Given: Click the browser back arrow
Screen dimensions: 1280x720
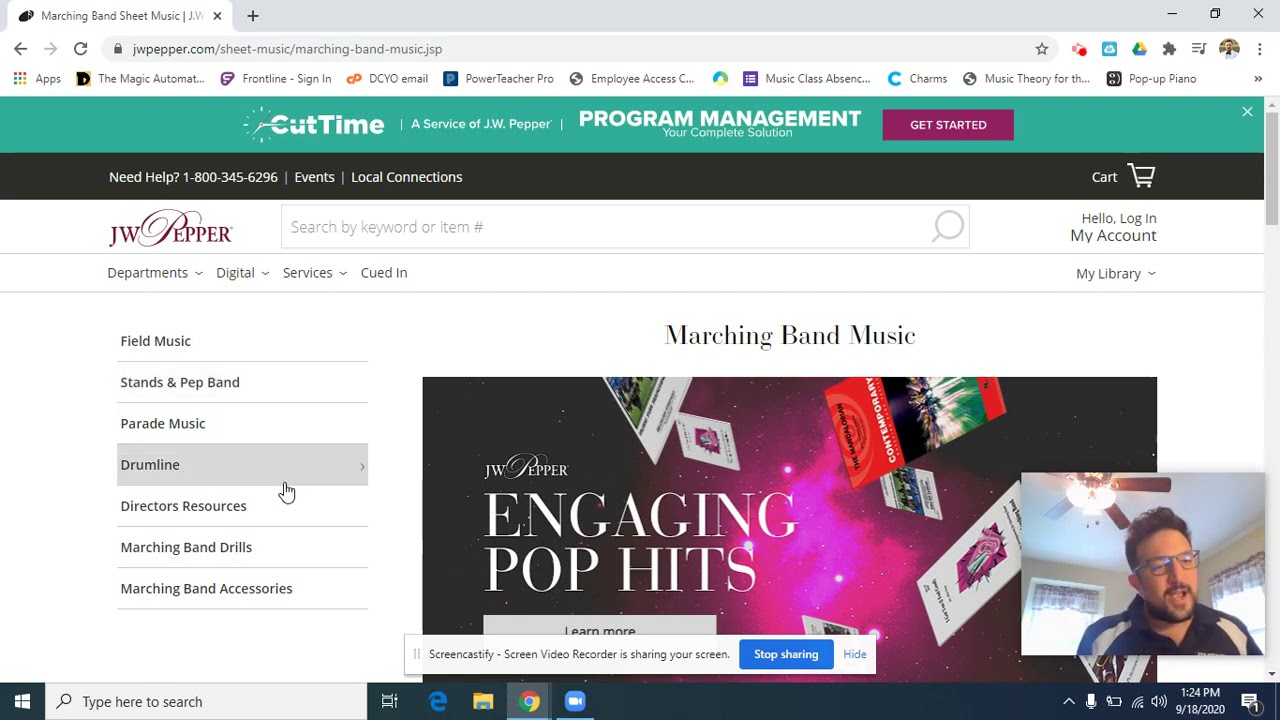Looking at the screenshot, I should pyautogui.click(x=20, y=48).
